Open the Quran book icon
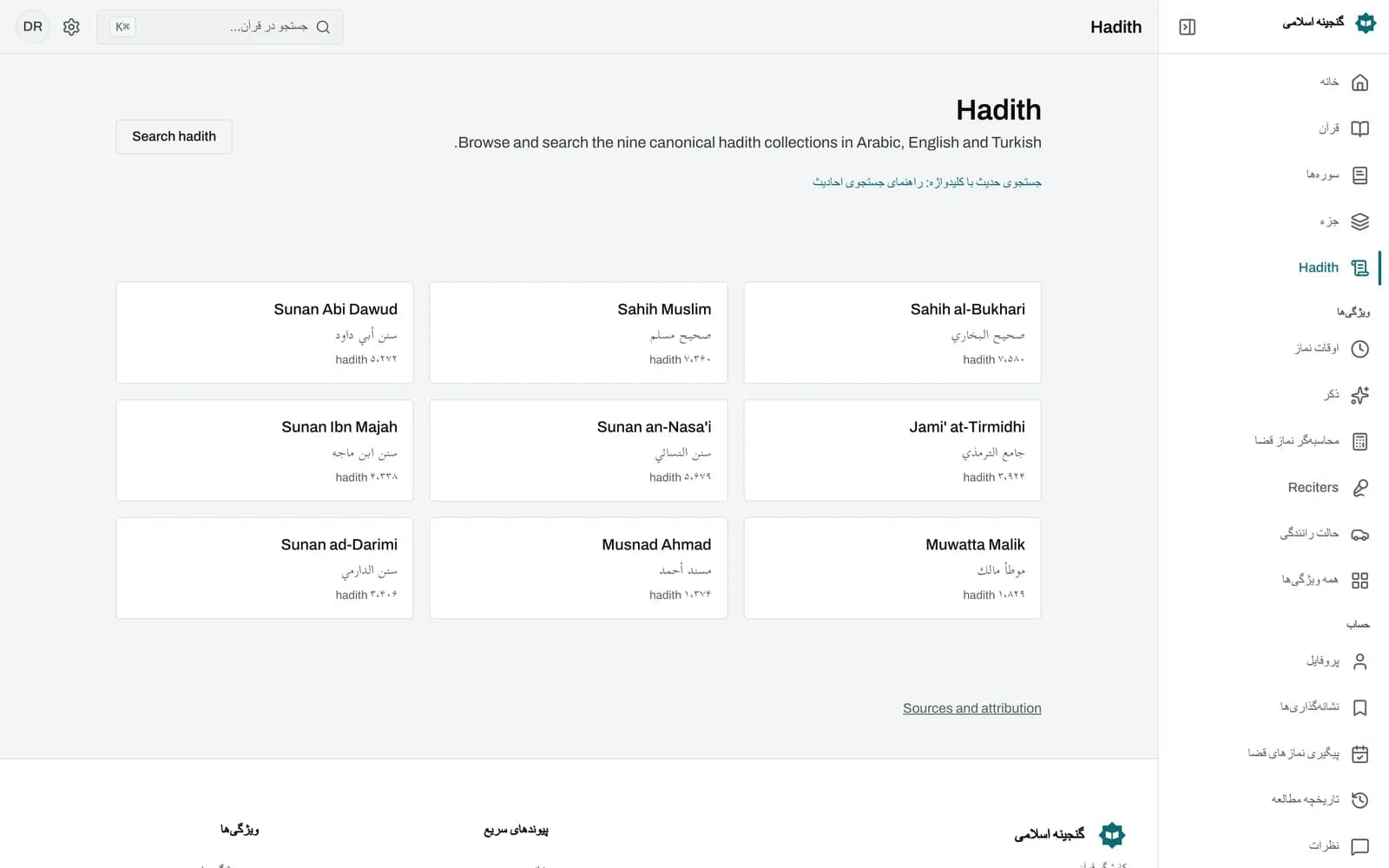 1359,128
